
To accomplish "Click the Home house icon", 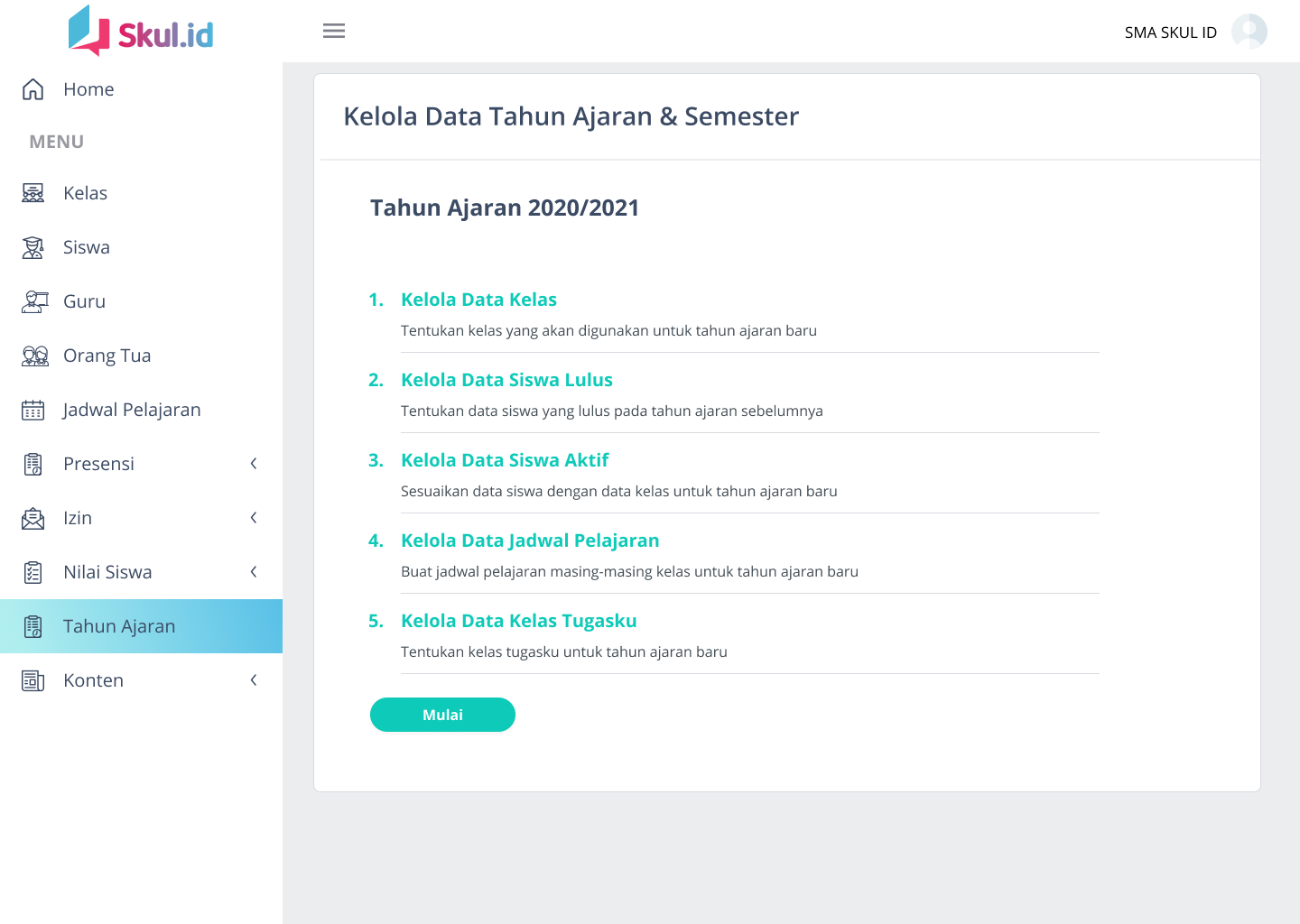I will pos(33,89).
